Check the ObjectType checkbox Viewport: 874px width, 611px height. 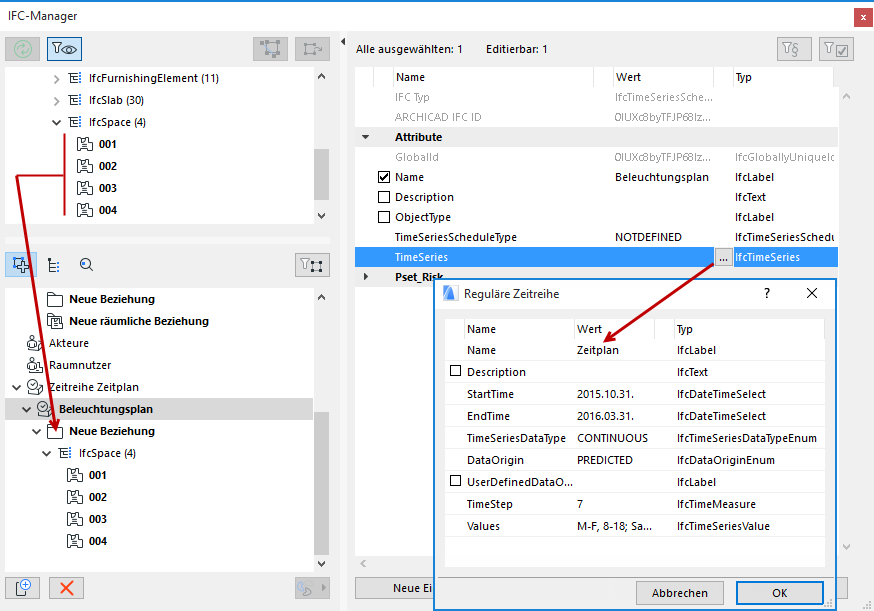click(x=383, y=217)
